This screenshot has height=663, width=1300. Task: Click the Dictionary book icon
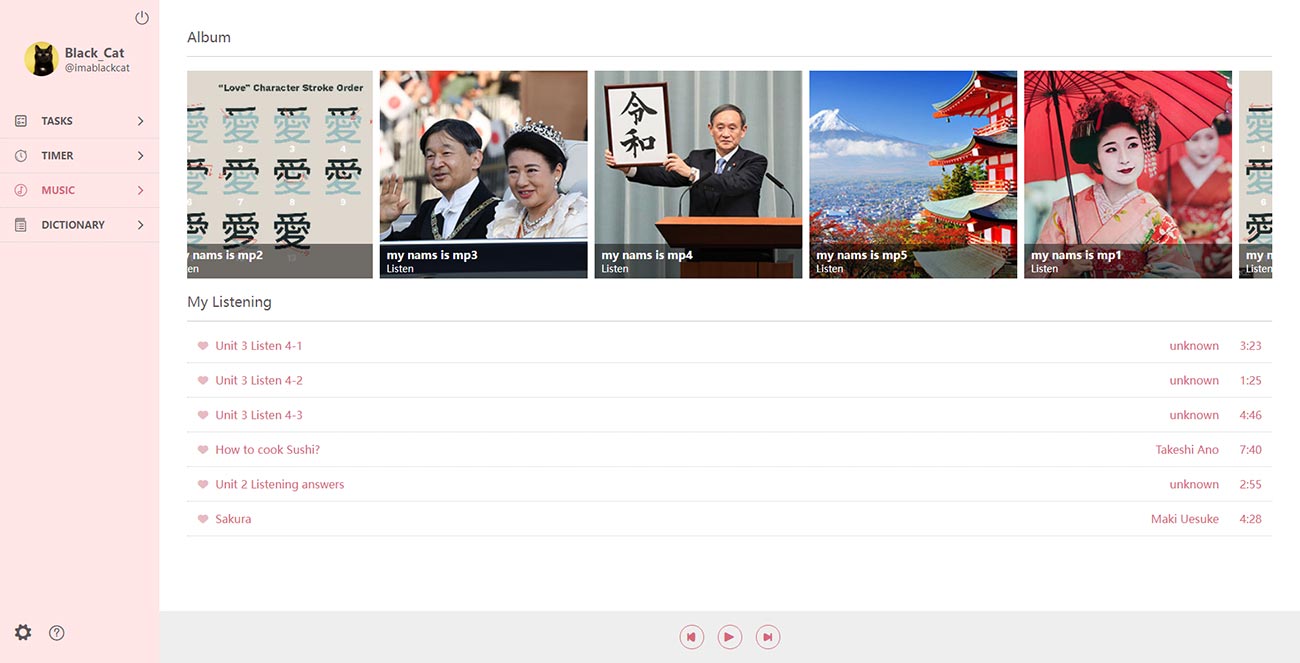click(21, 225)
